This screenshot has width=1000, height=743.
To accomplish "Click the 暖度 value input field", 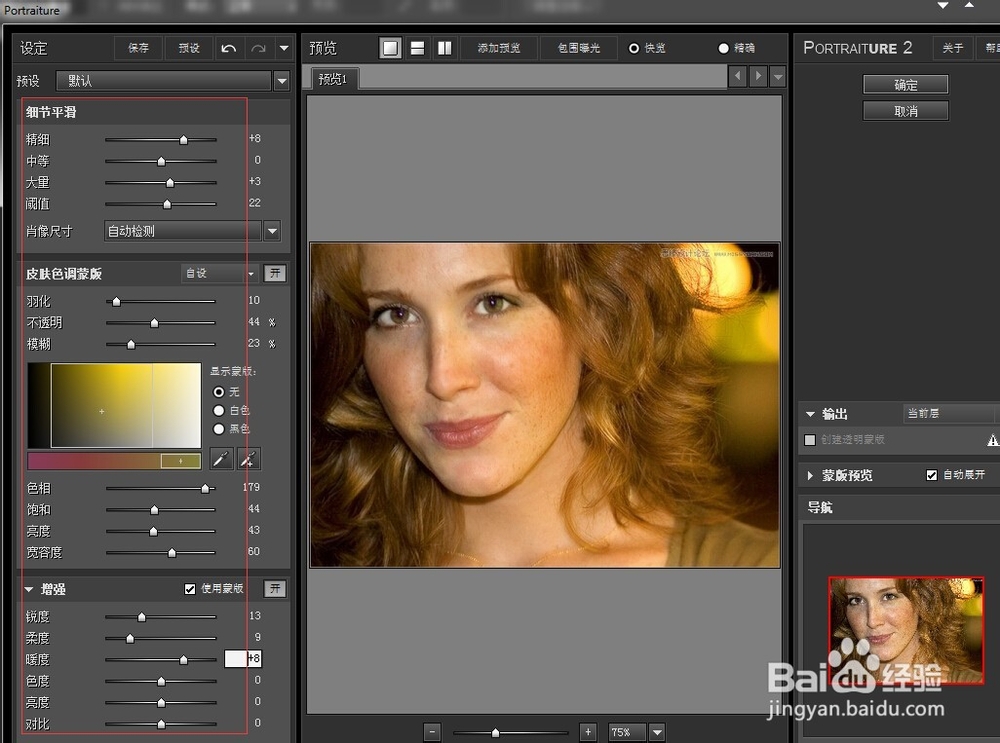I will tap(242, 659).
